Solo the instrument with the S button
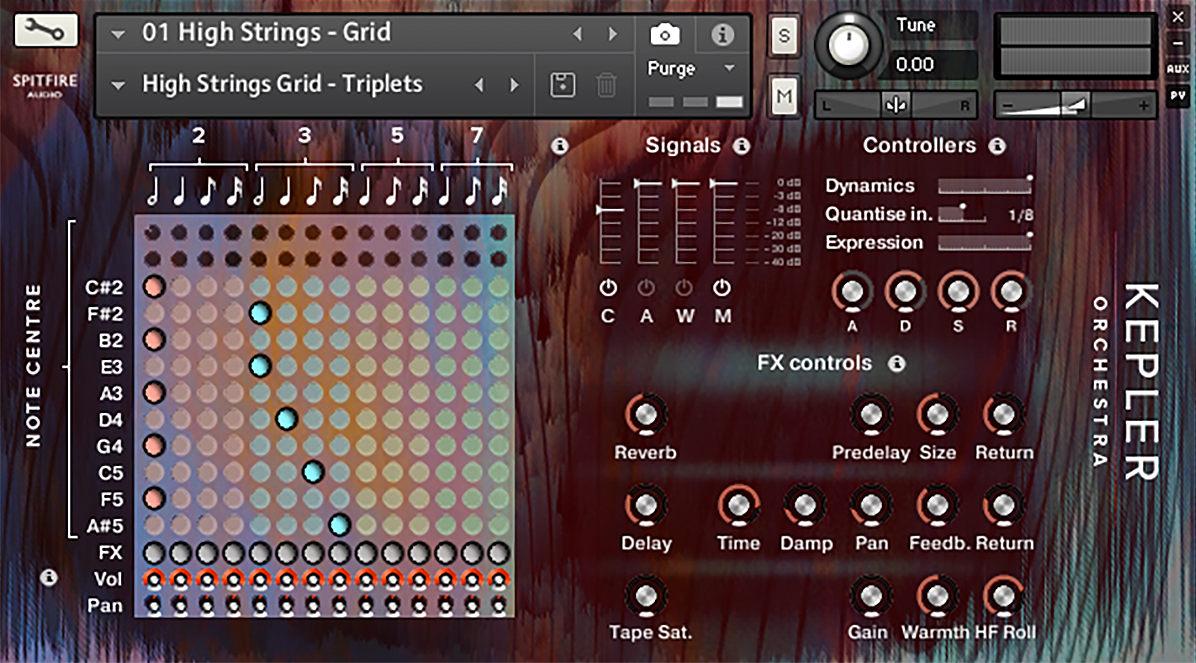1196x663 pixels. click(x=783, y=35)
